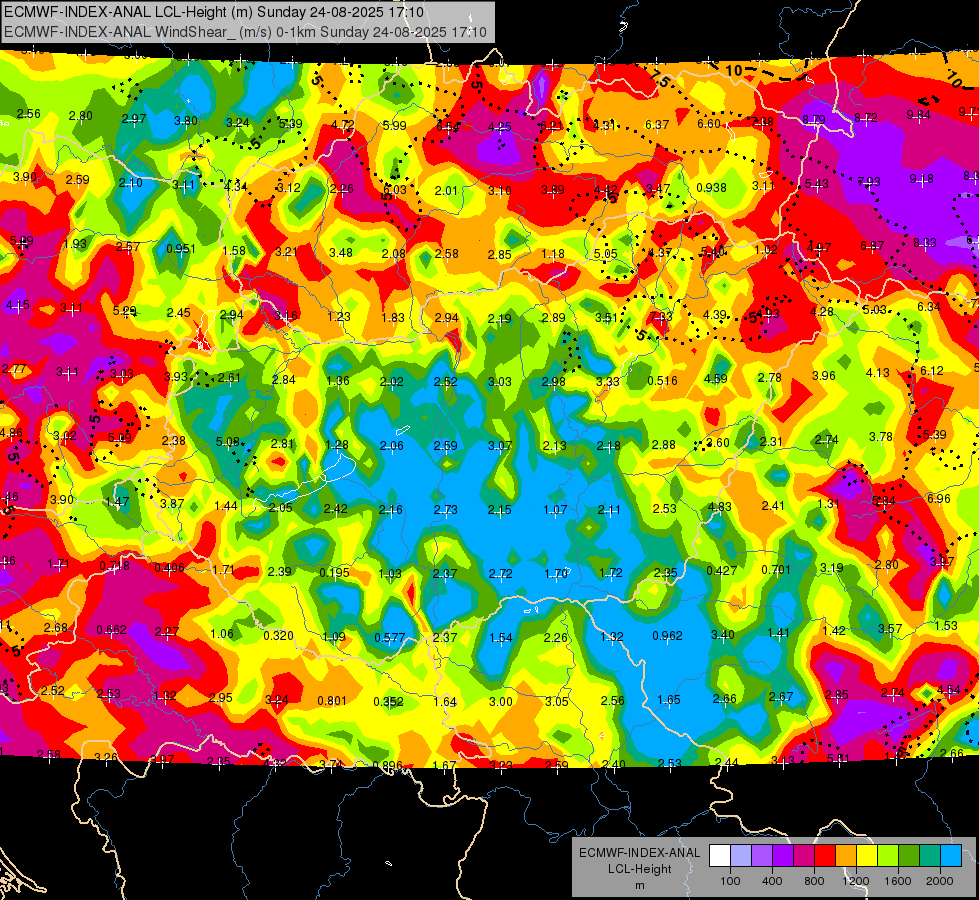Click the wind shear value 3.80
The height and width of the screenshot is (900, 979).
tap(185, 121)
